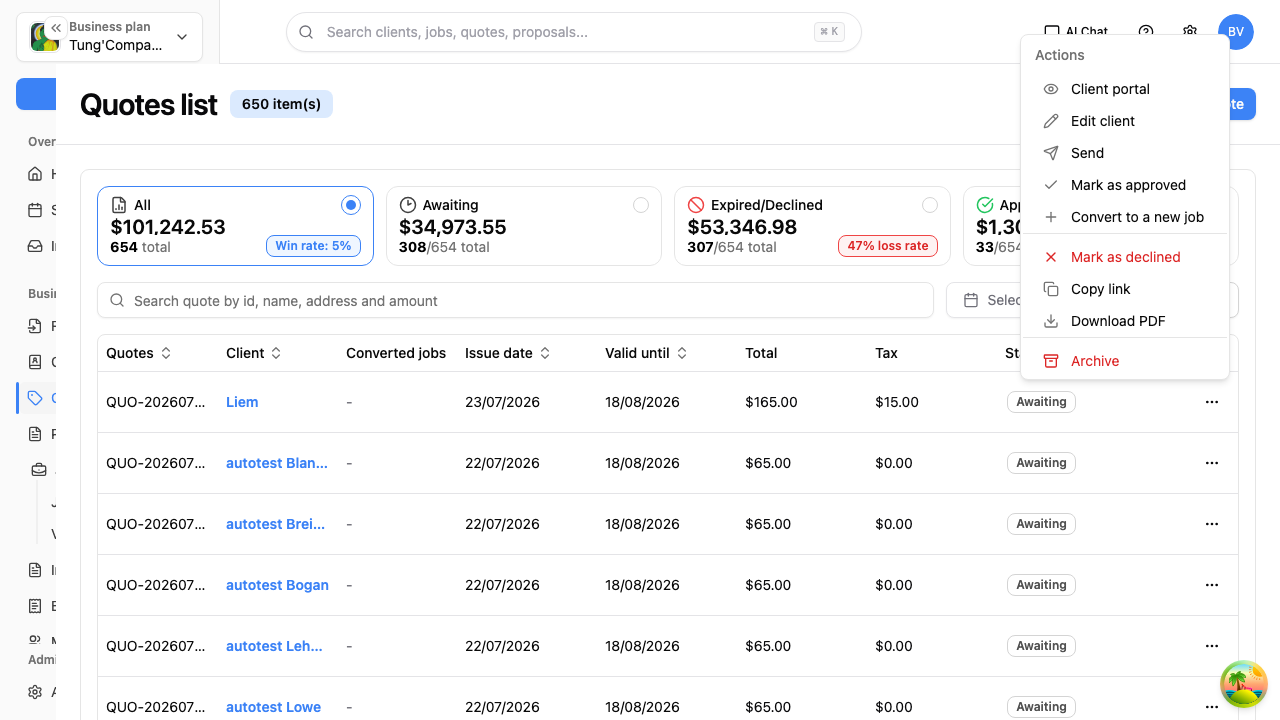Open the client link autotest Lowe
Image resolution: width=1280 pixels, height=720 pixels.
tap(273, 707)
